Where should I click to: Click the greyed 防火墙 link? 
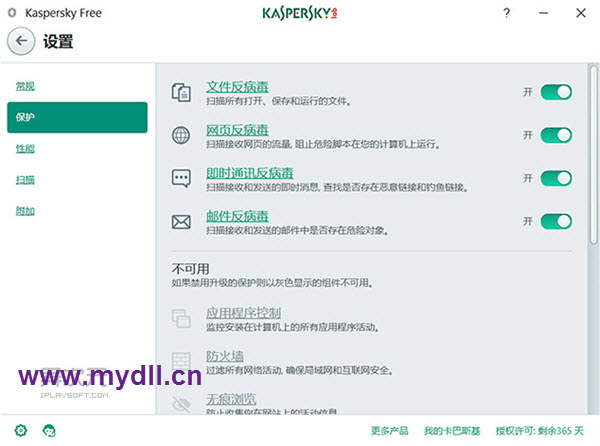(225, 356)
